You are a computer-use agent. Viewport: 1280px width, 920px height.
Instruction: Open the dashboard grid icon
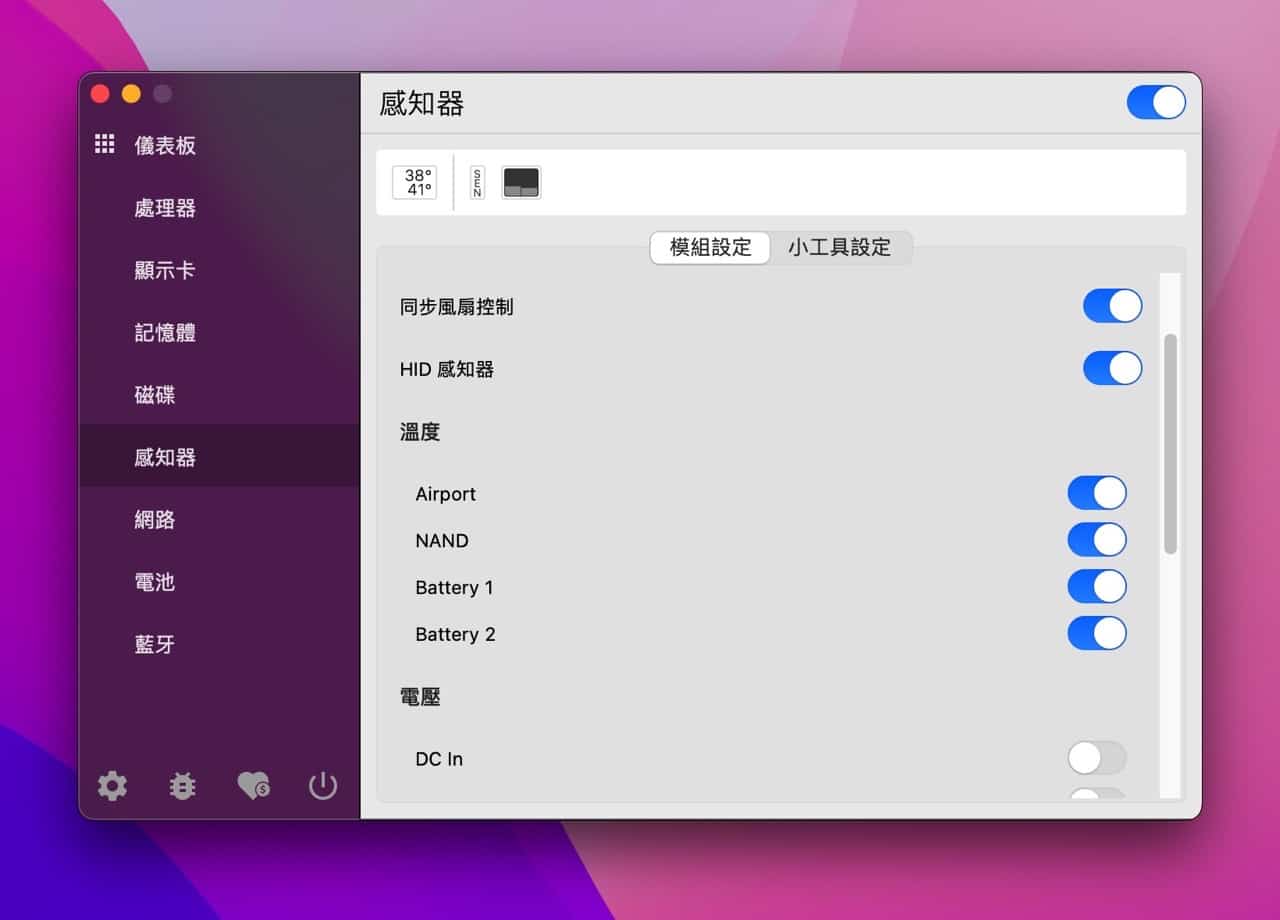[105, 144]
